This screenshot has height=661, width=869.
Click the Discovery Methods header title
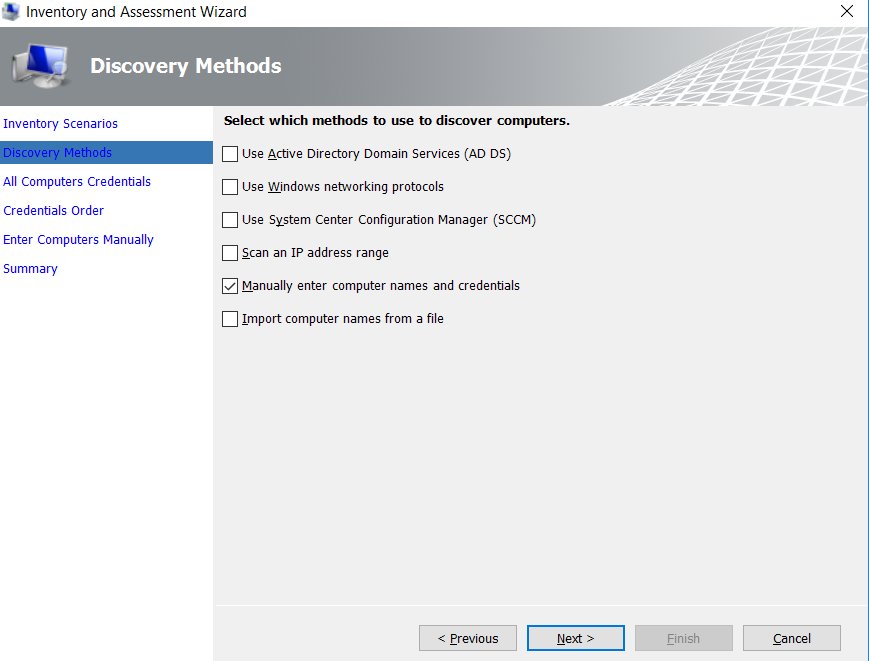185,65
